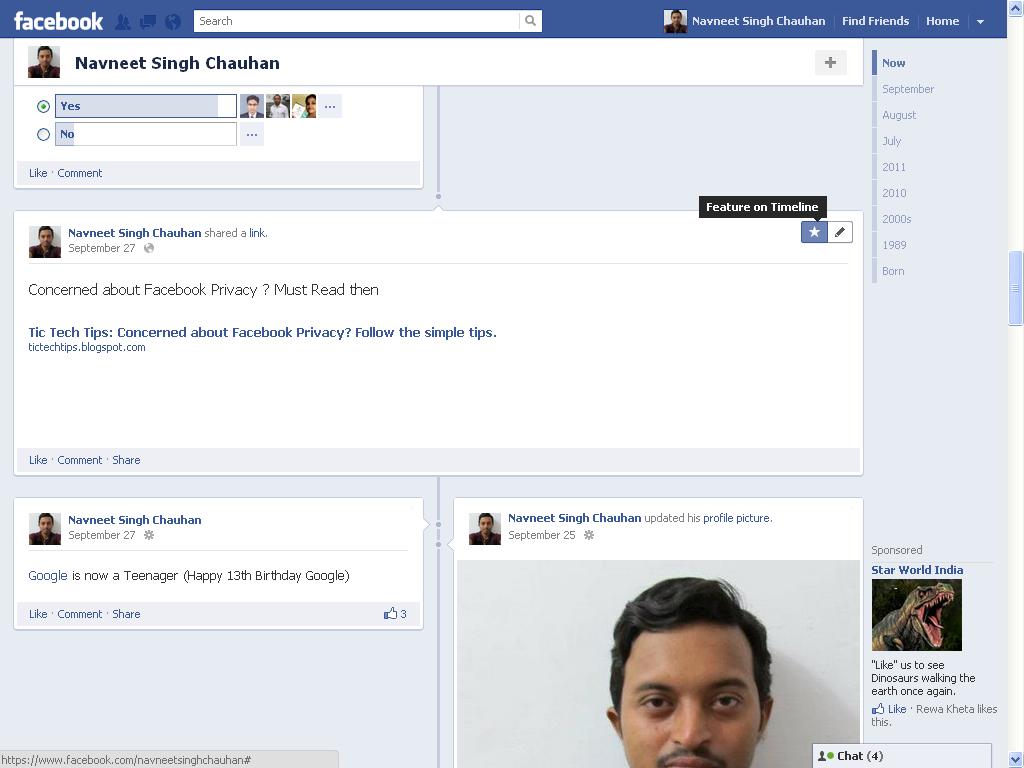Open the pencil edit icon on the link post
Viewport: 1024px width, 768px height.
point(839,231)
